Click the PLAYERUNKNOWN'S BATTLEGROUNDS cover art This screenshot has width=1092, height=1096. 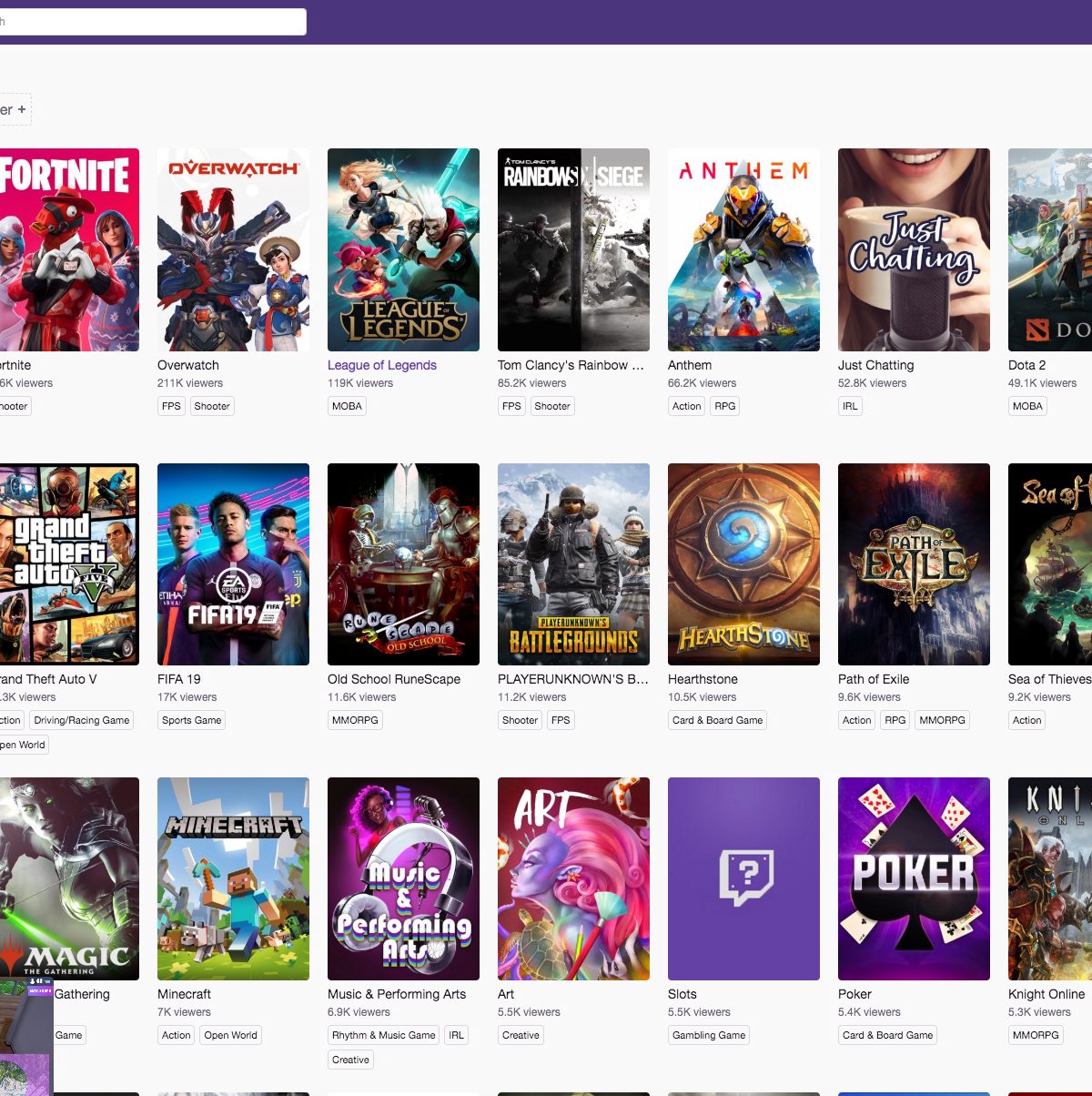pyautogui.click(x=573, y=564)
